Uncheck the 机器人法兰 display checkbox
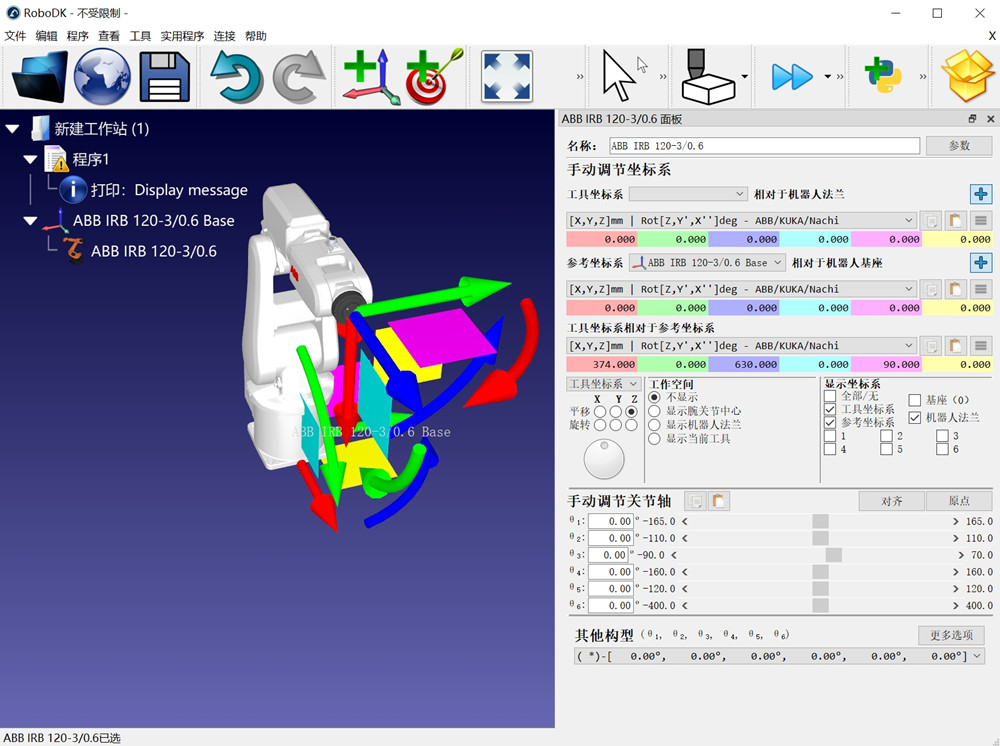1000x746 pixels. 915,418
